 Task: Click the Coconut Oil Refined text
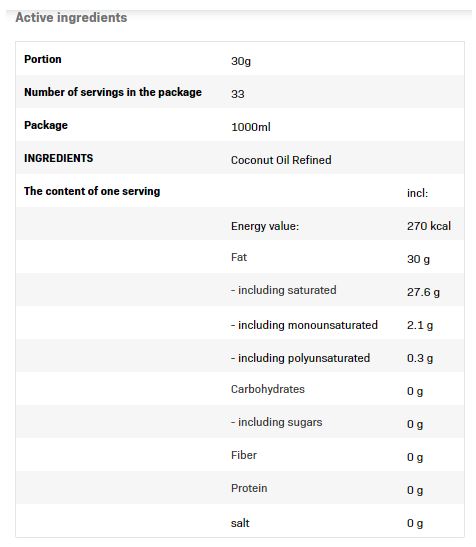pos(281,160)
